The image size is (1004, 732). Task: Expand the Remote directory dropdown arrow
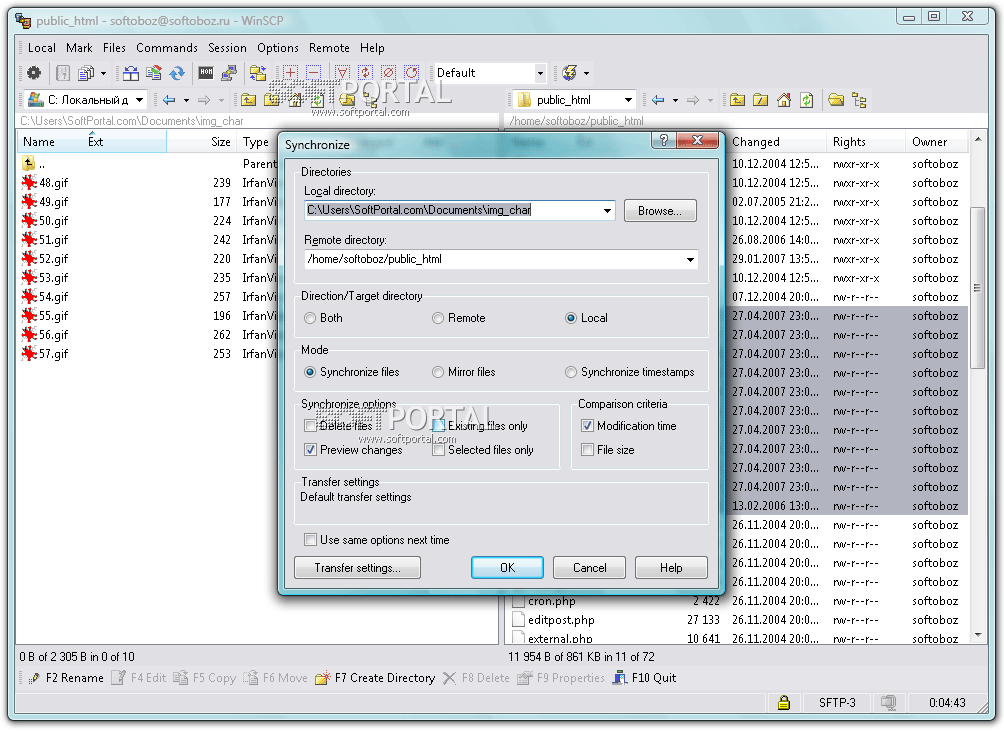[690, 260]
